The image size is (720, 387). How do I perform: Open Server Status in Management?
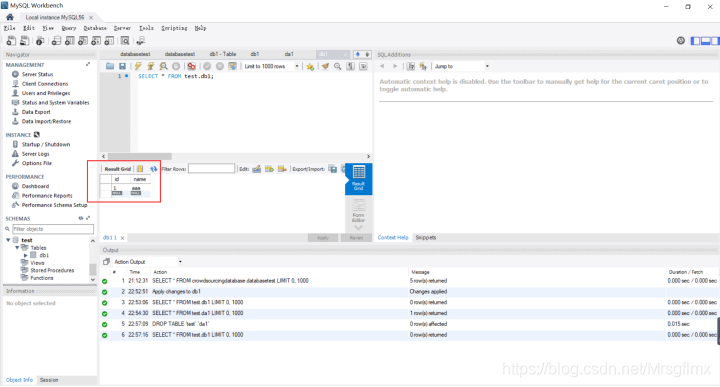37,74
